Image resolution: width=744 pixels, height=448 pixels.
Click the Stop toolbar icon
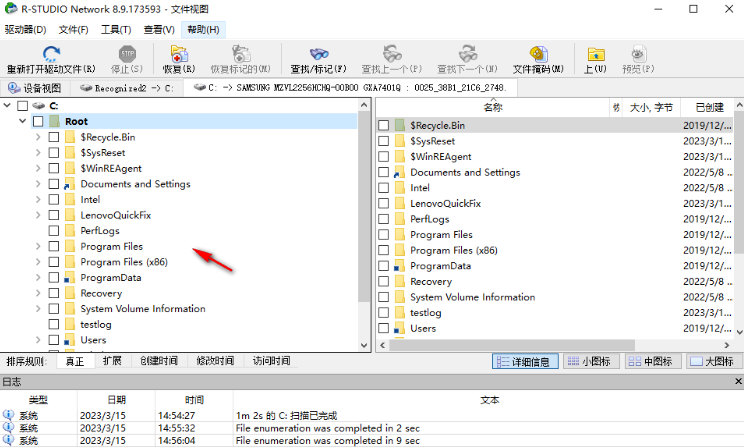(127, 54)
